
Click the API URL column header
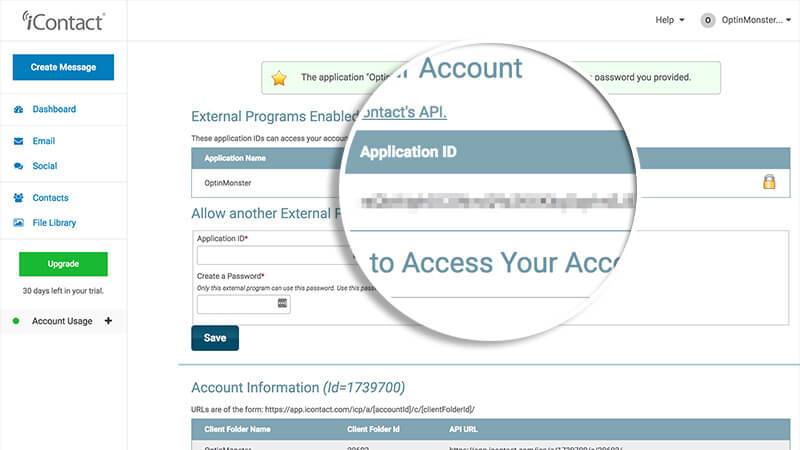(x=463, y=429)
